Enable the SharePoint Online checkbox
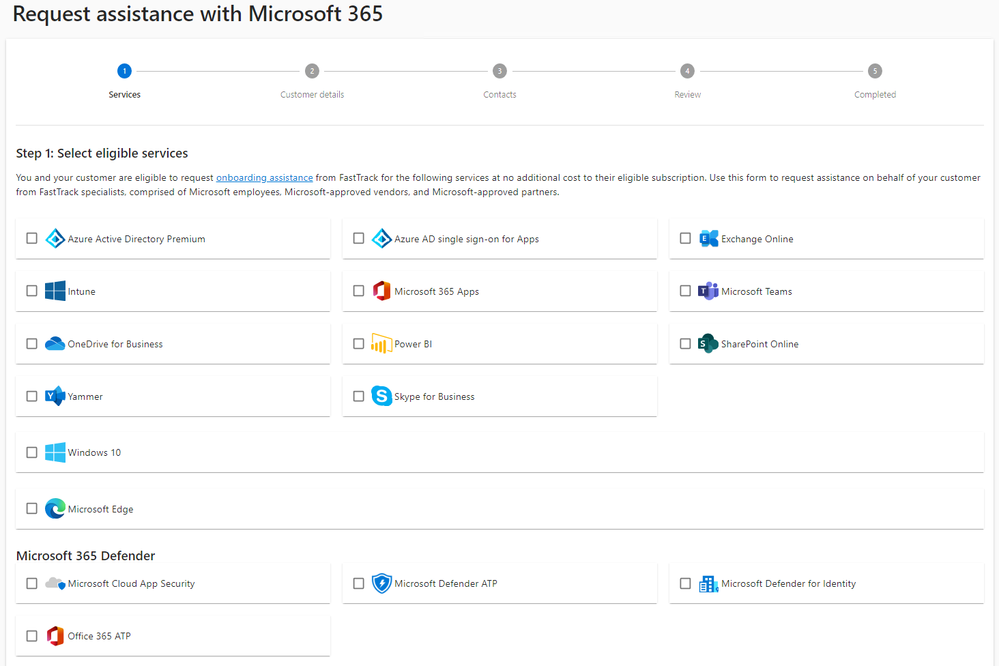The image size is (999, 666). [686, 344]
